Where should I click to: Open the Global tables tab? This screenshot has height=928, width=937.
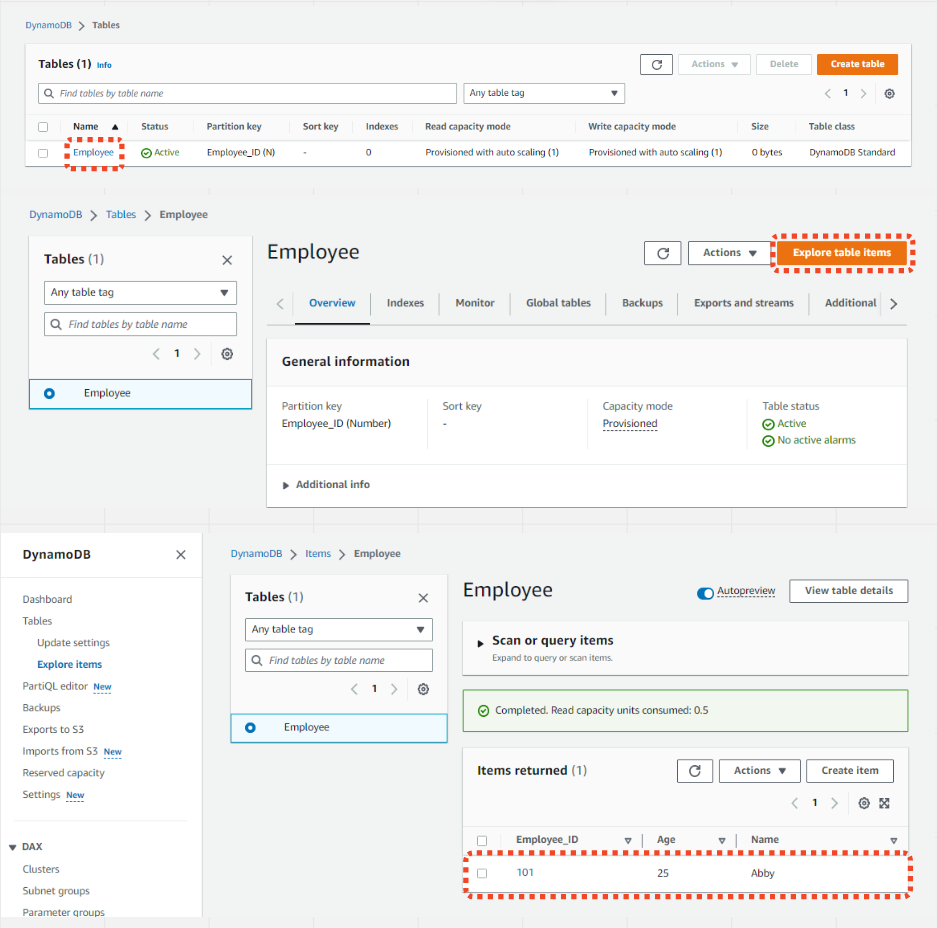point(558,303)
